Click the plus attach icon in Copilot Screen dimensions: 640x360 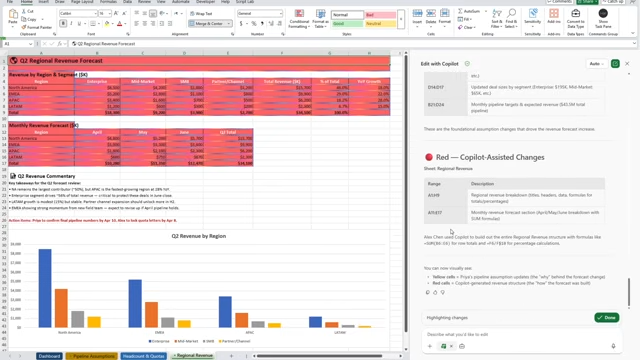click(x=429, y=346)
